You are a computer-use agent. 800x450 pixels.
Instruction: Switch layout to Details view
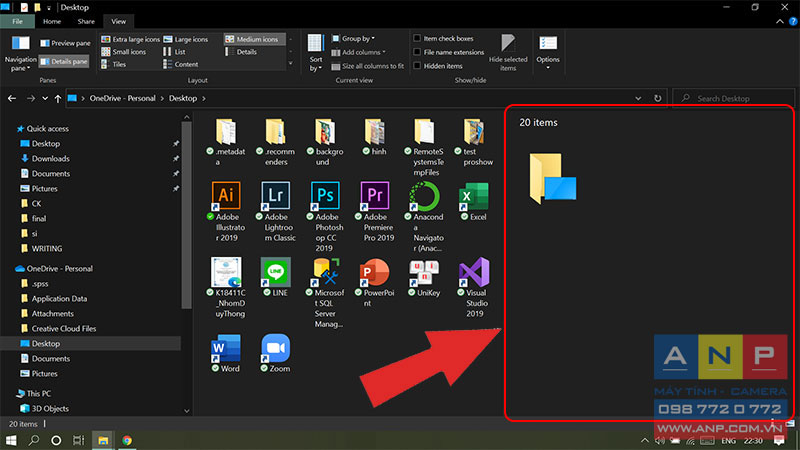point(242,52)
